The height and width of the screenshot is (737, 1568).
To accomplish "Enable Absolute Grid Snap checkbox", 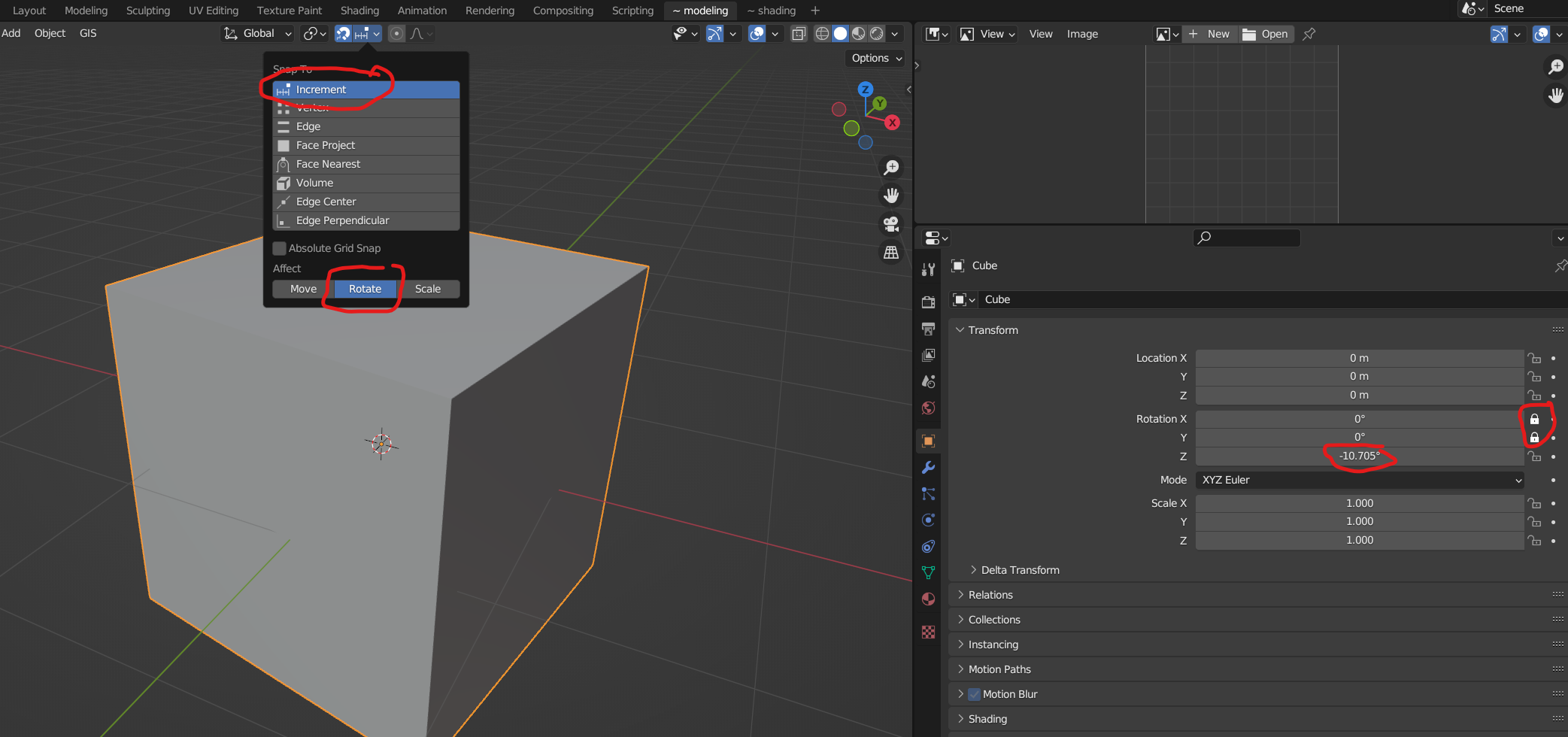I will (x=280, y=248).
